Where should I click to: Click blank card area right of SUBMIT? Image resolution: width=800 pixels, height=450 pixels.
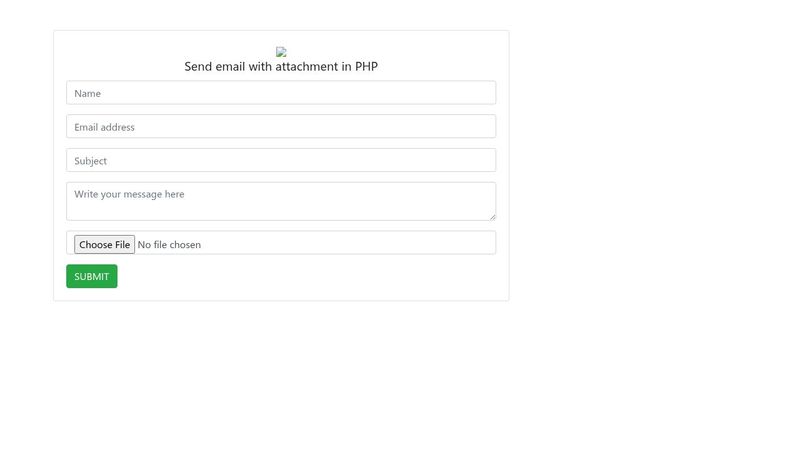pyautogui.click(x=300, y=276)
